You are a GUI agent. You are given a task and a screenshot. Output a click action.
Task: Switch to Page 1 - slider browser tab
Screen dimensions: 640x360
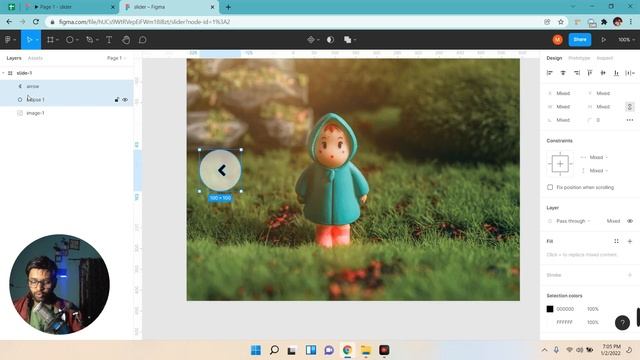69,7
